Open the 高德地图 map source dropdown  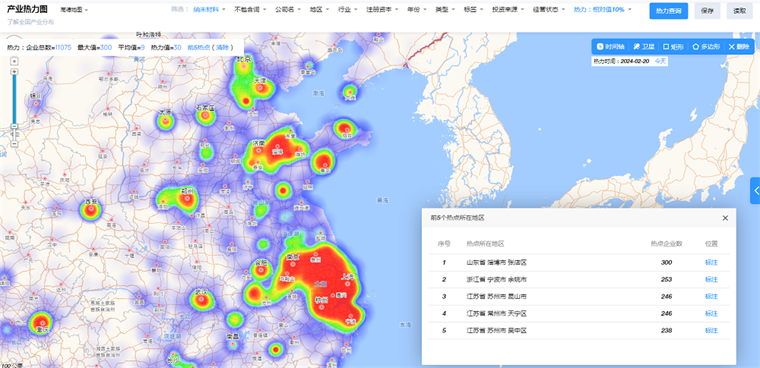click(x=74, y=10)
